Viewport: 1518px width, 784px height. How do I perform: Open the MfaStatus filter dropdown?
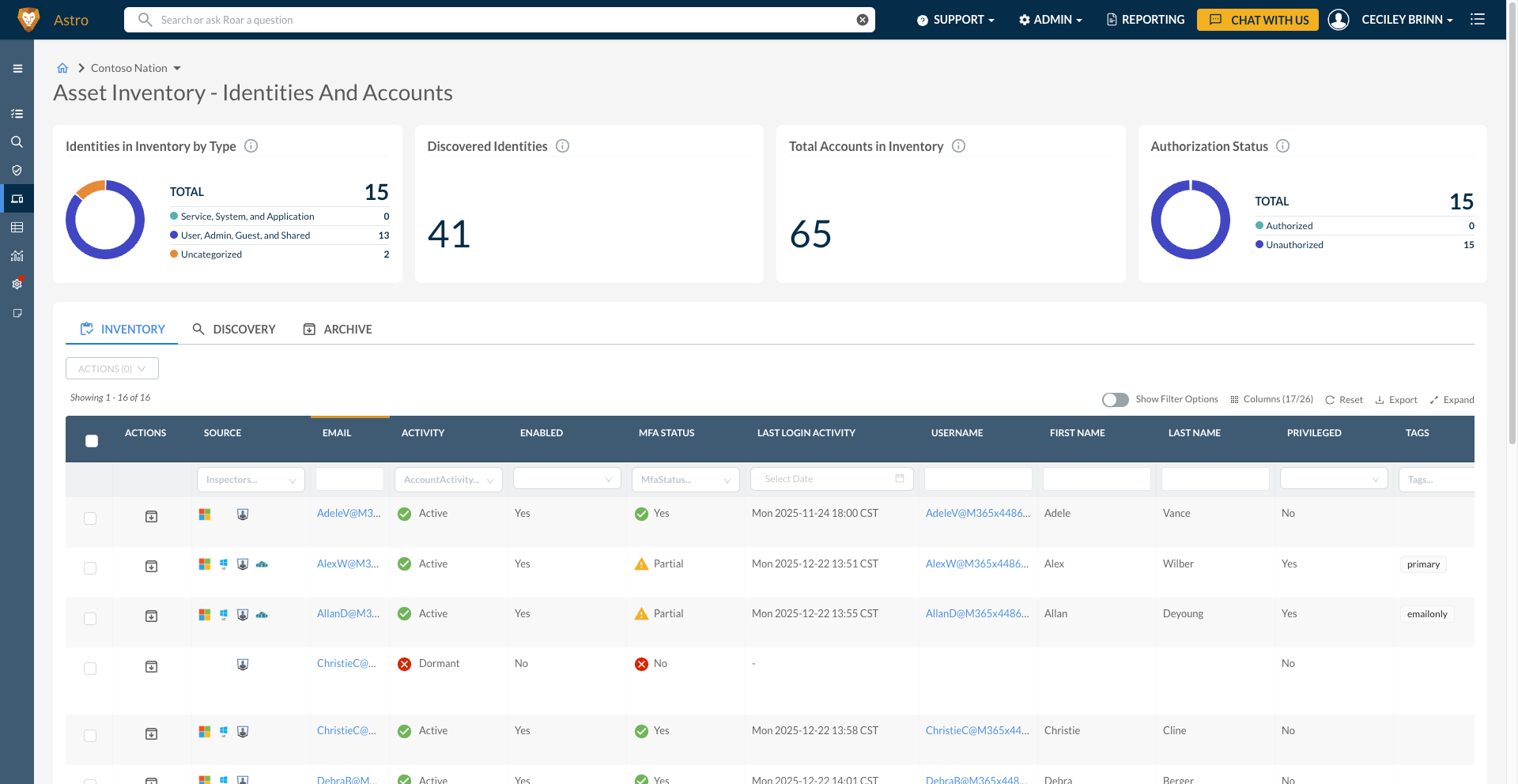click(x=685, y=480)
